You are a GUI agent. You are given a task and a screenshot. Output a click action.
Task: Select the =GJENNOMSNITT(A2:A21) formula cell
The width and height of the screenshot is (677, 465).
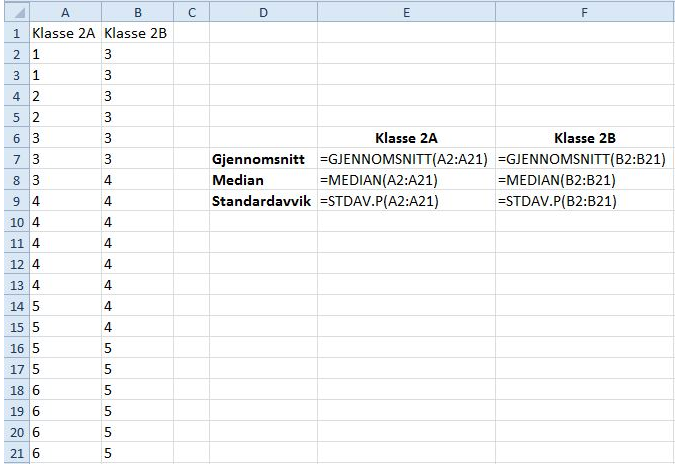tap(406, 160)
